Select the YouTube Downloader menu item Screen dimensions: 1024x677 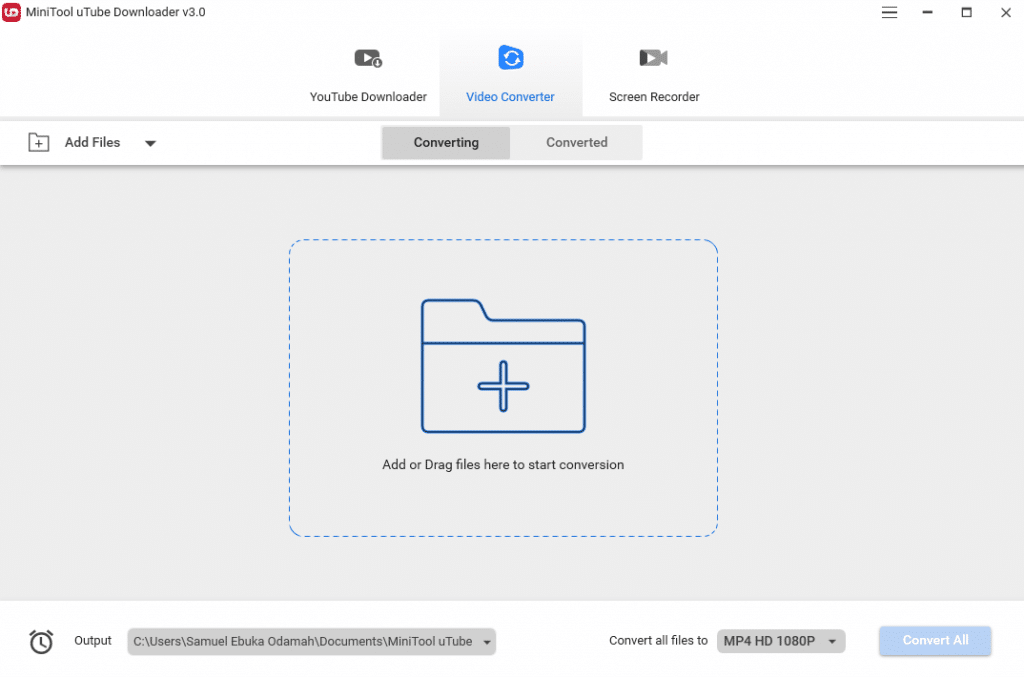click(367, 97)
